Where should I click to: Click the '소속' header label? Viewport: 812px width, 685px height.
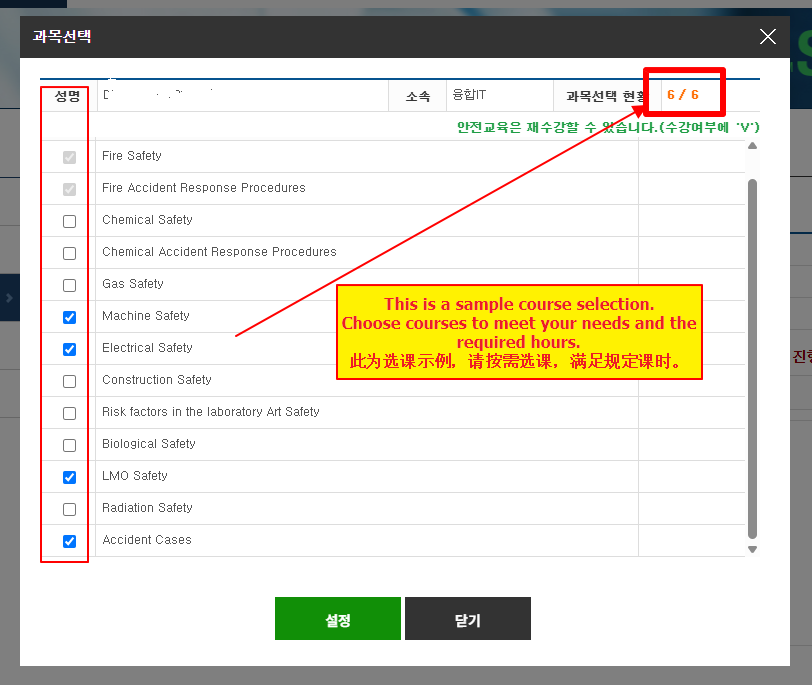tap(418, 96)
